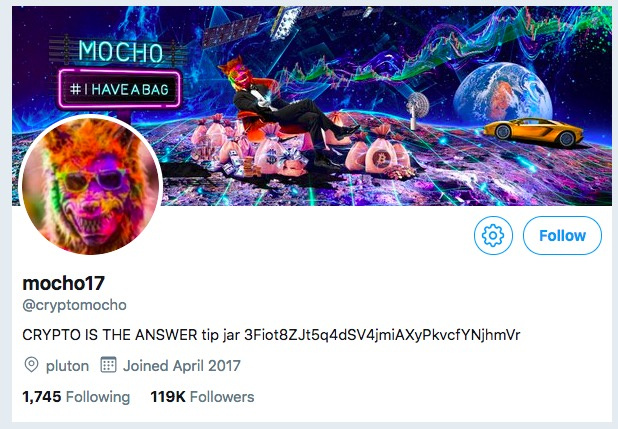Click the dollar-sign money bag in banner
Screen dimensions: 618x429
pyautogui.click(x=271, y=156)
